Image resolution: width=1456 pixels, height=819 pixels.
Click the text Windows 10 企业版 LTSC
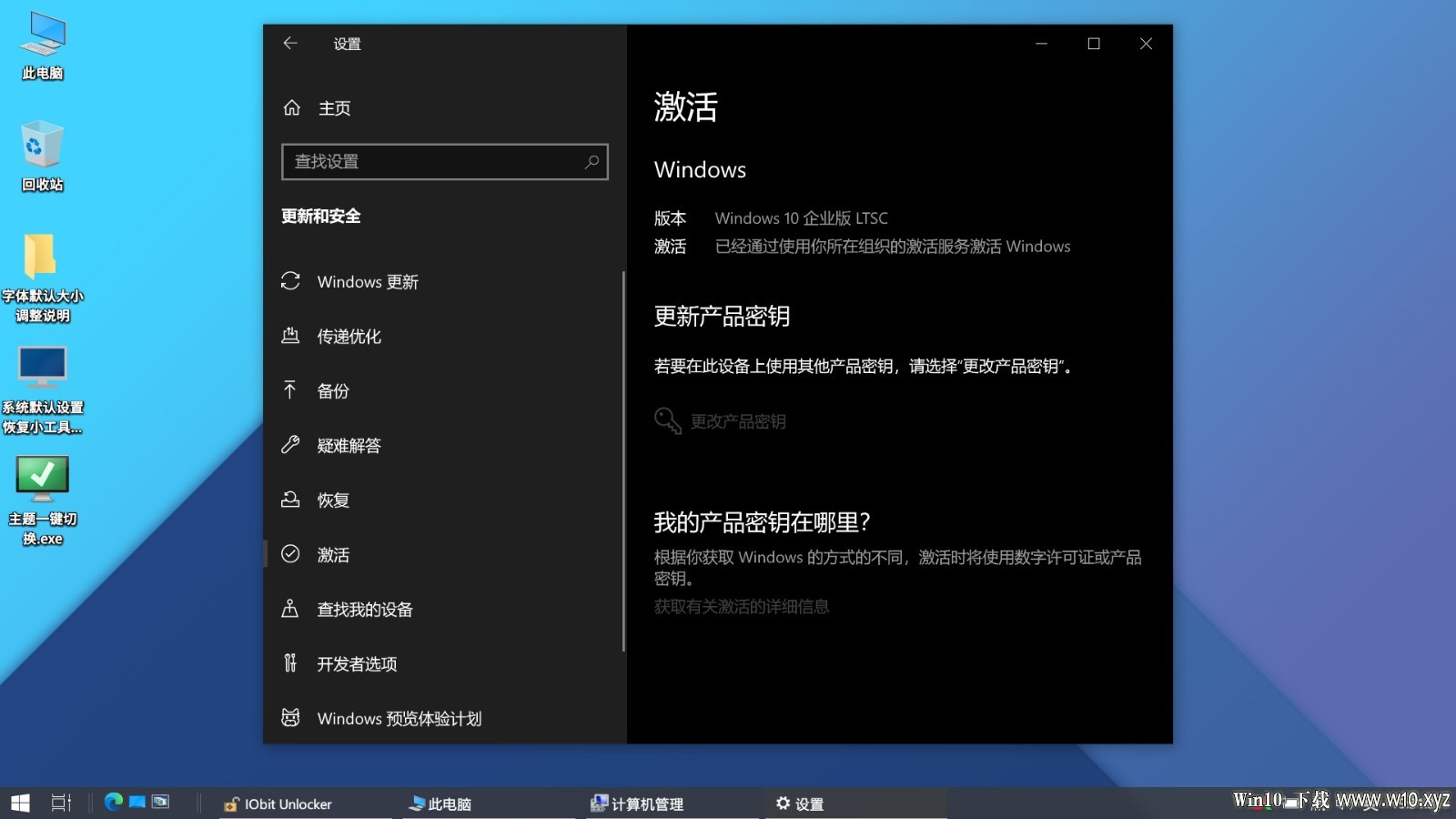[x=802, y=218]
